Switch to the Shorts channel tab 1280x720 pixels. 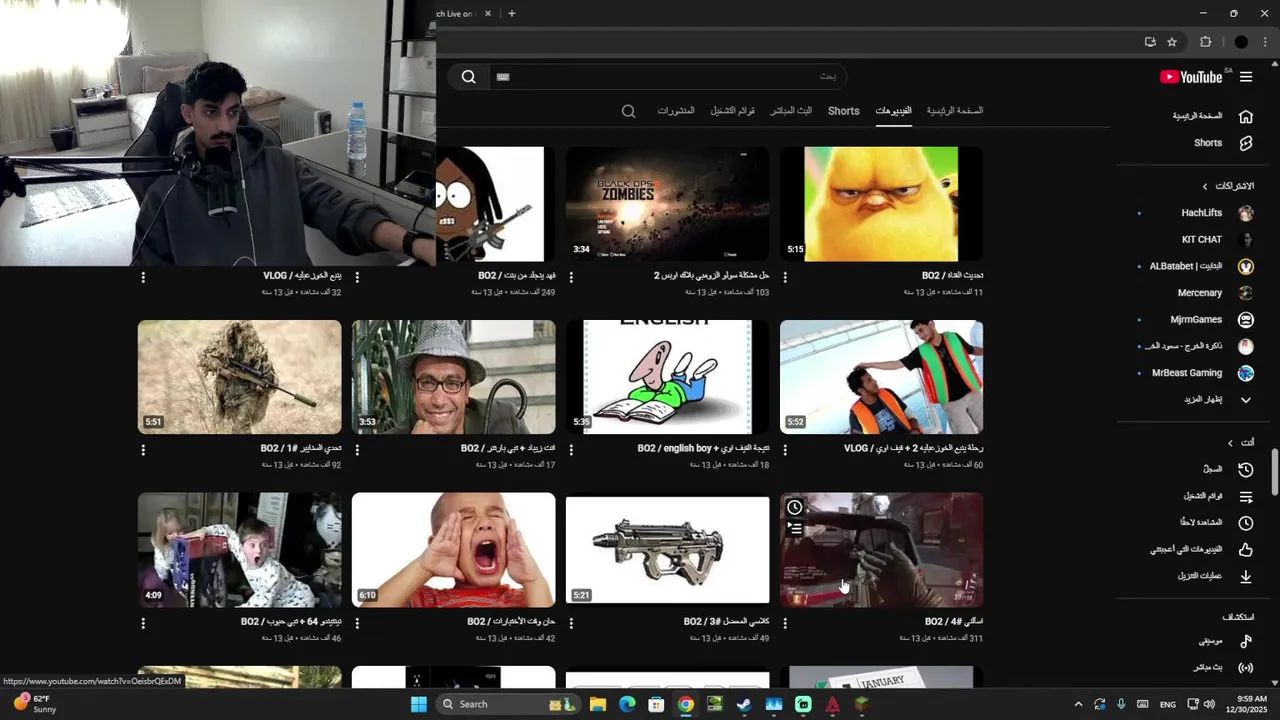point(843,111)
